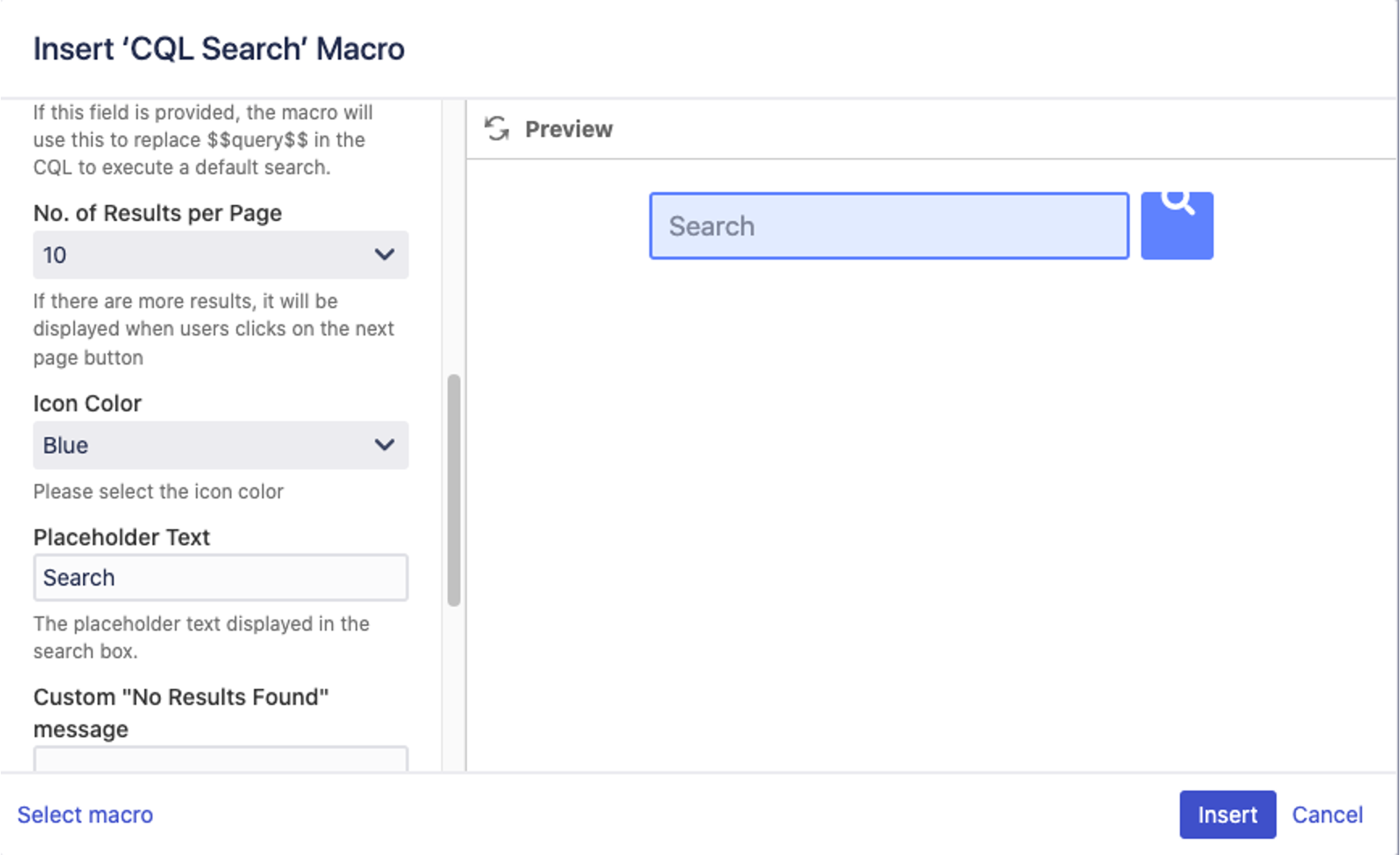Image resolution: width=1400 pixels, height=855 pixels.
Task: Focus the Placeholder Text input field
Action: click(x=220, y=578)
